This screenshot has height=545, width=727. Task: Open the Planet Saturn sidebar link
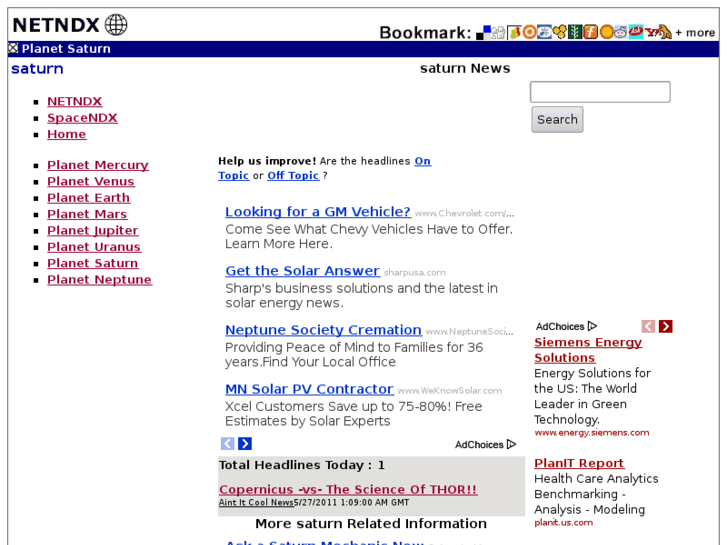click(93, 263)
